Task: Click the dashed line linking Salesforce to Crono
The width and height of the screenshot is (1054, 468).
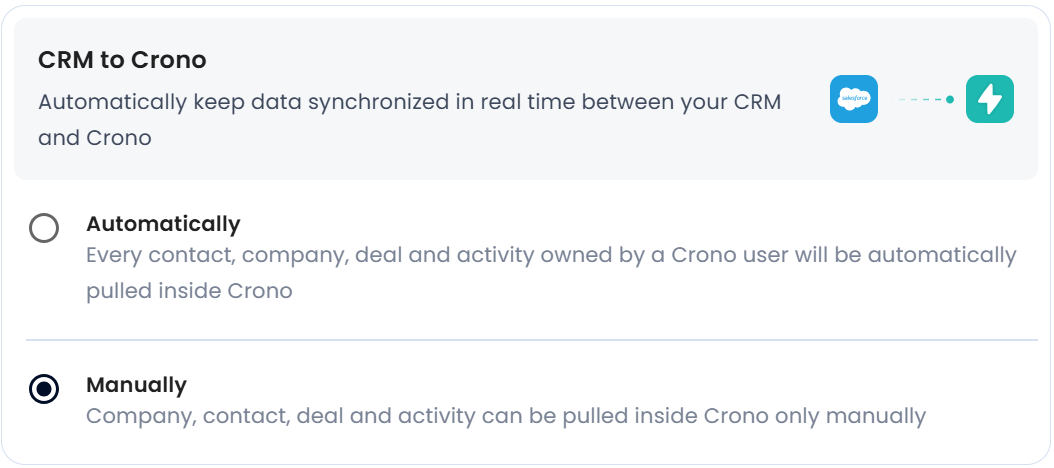Action: coord(920,99)
